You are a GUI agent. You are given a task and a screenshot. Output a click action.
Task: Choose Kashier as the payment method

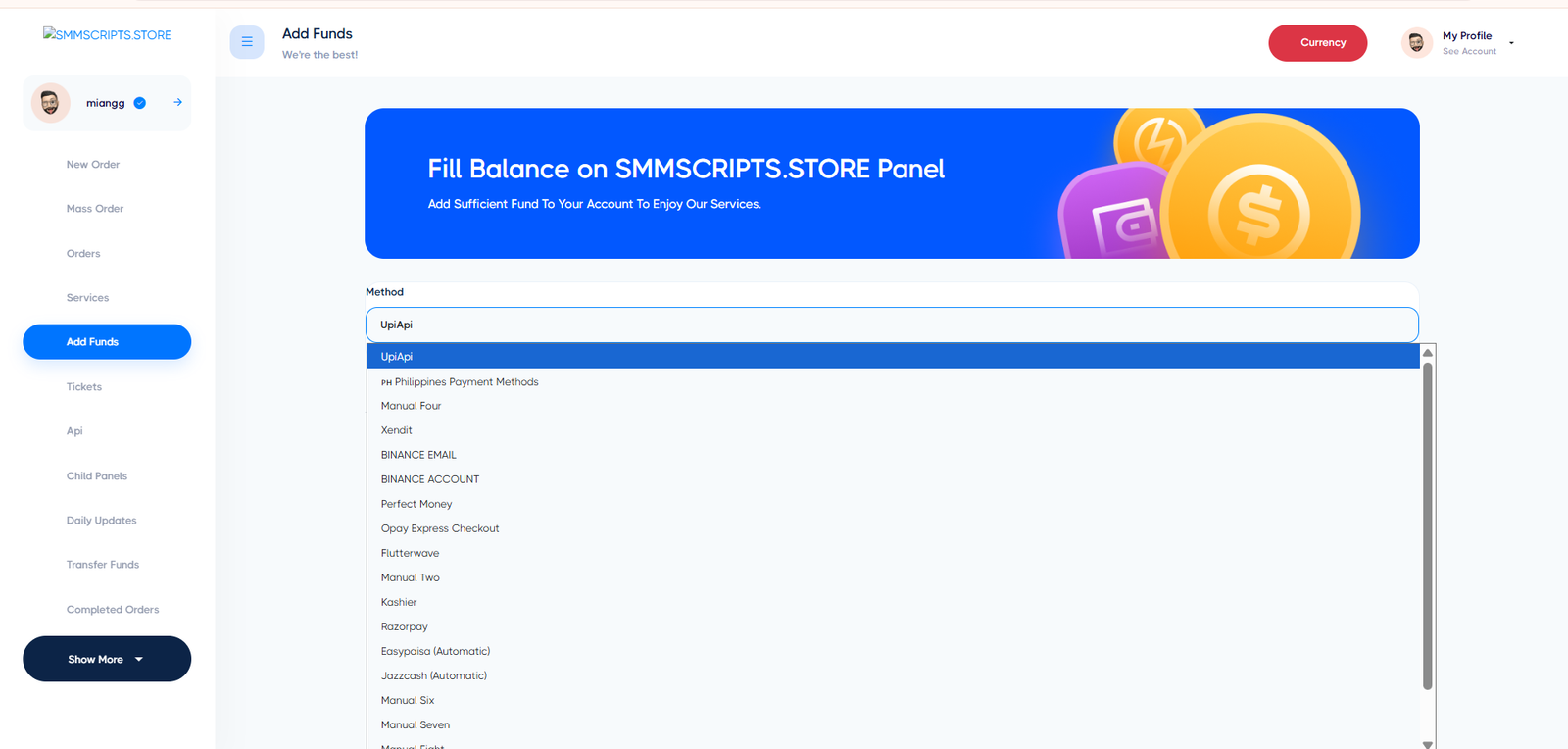click(x=893, y=602)
